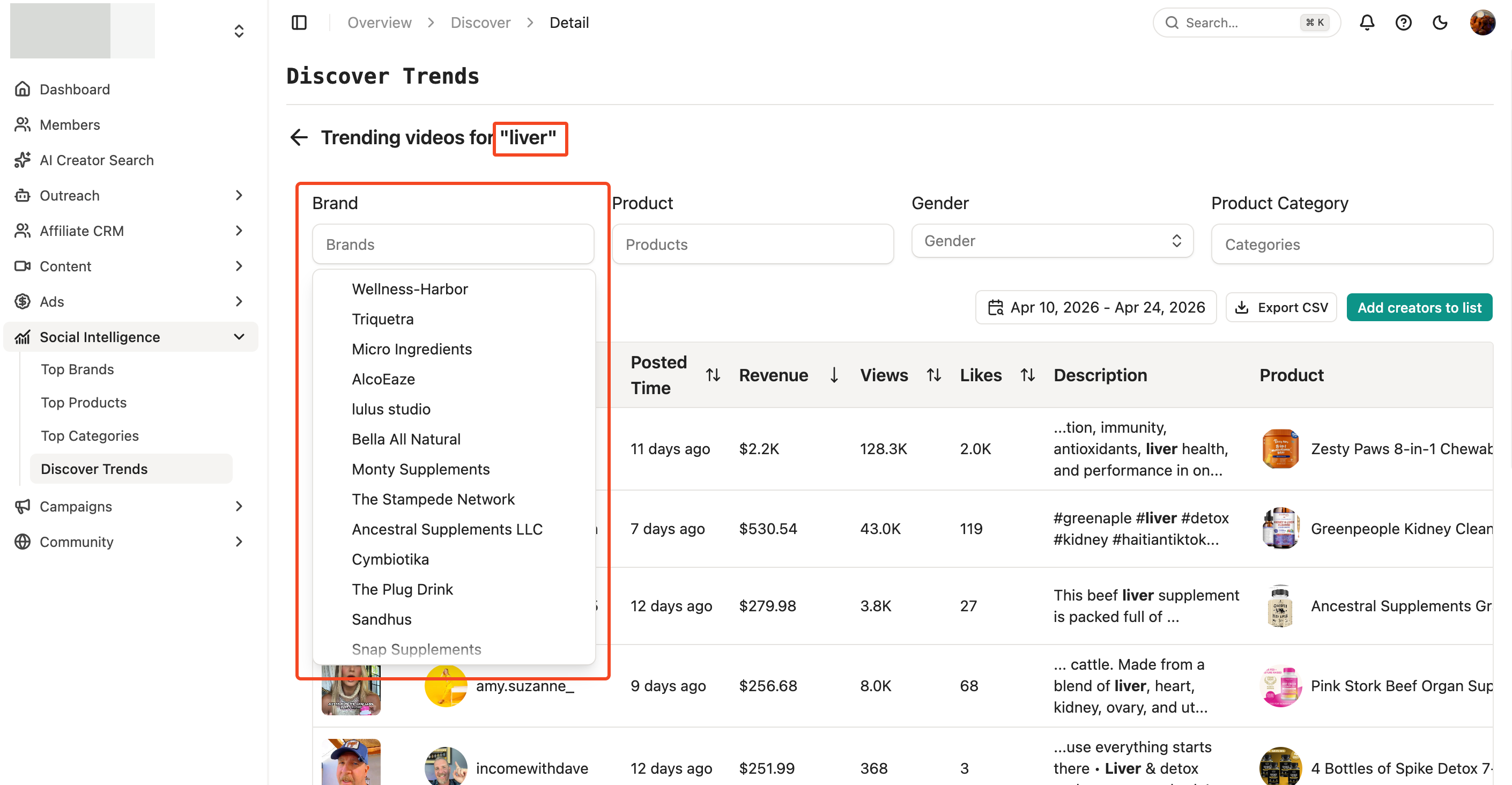
Task: Click the Products filter input
Action: pyautogui.click(x=752, y=243)
